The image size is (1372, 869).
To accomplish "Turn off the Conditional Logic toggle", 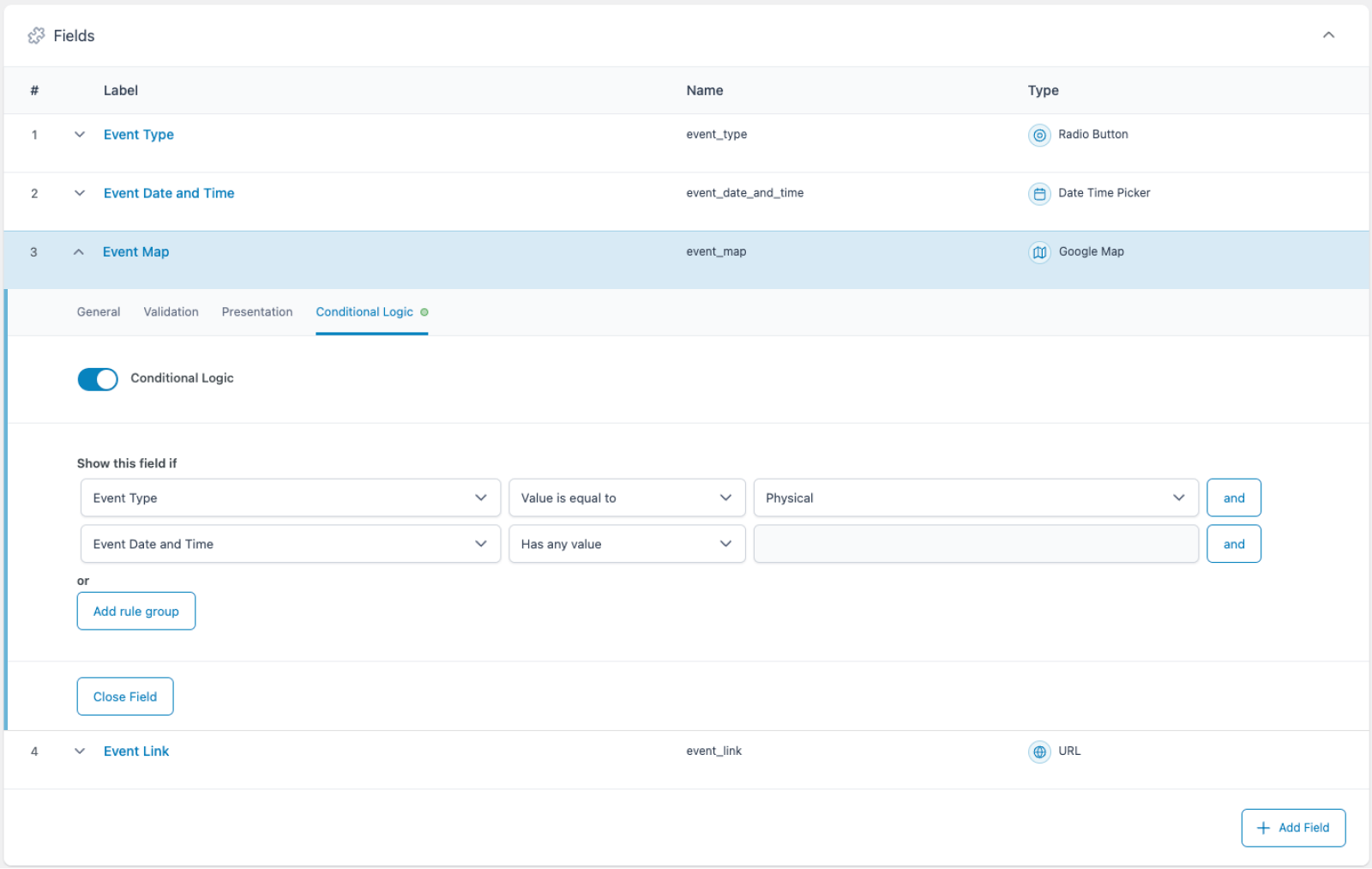I will coord(98,379).
